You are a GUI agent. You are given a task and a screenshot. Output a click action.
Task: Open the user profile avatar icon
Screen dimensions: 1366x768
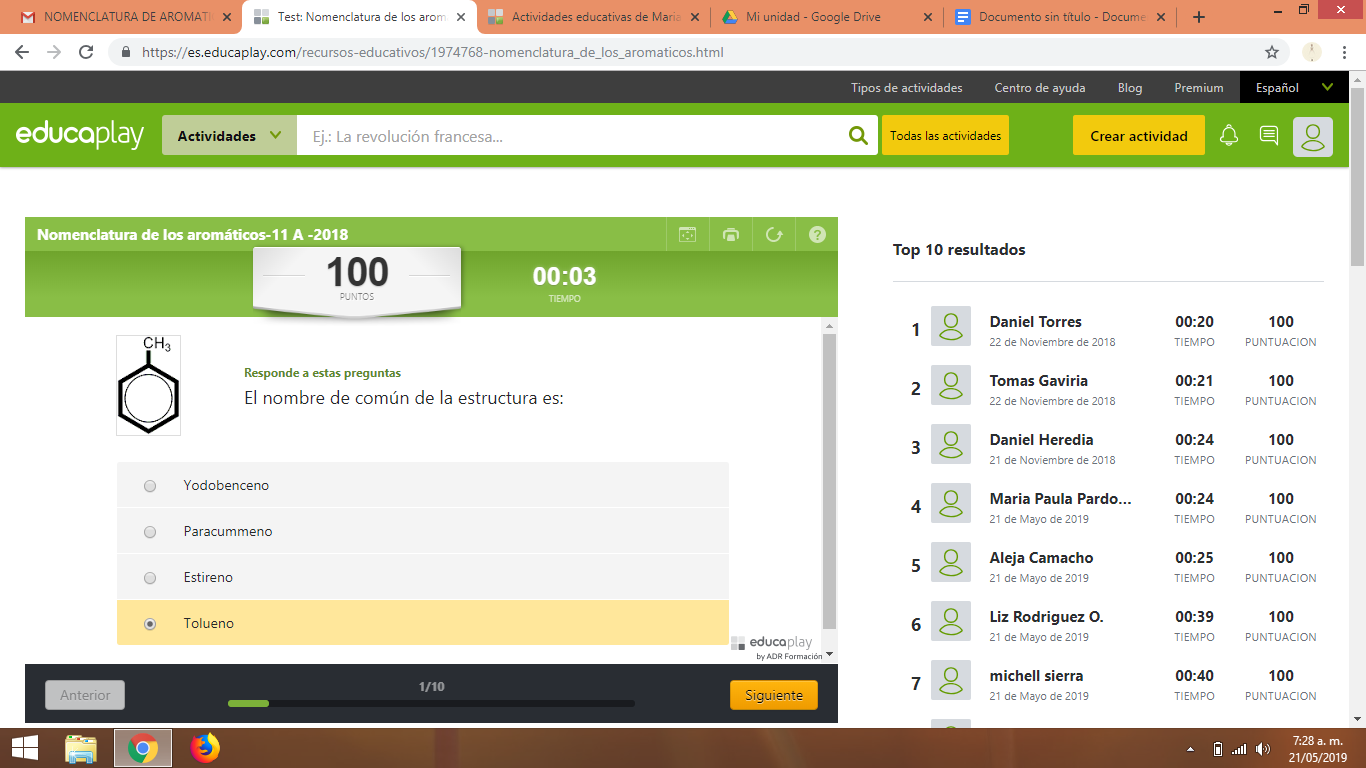coord(1313,137)
